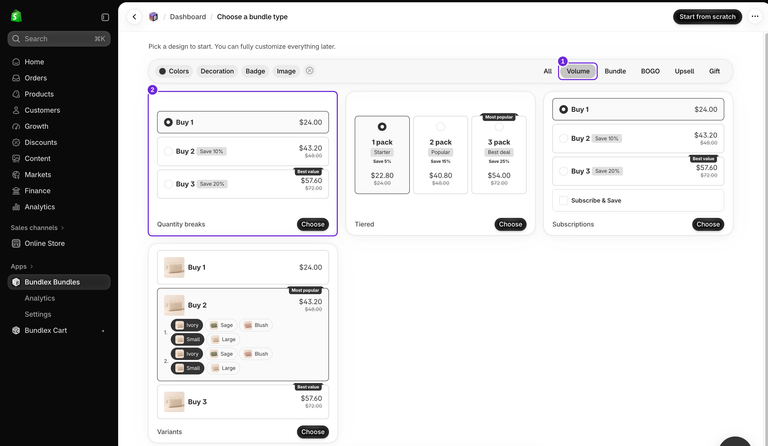Open the three-dot more options menu
Viewport: 768px width, 446px height.
point(755,17)
